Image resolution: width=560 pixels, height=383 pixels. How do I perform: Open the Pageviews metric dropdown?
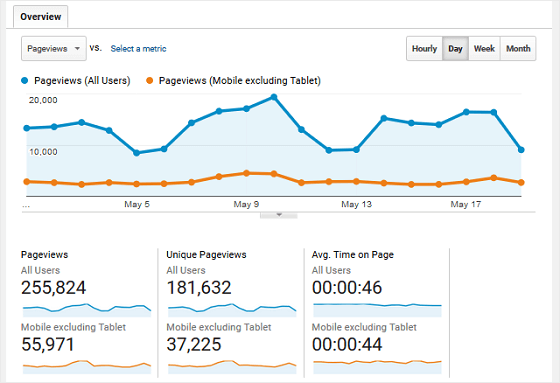[x=54, y=48]
